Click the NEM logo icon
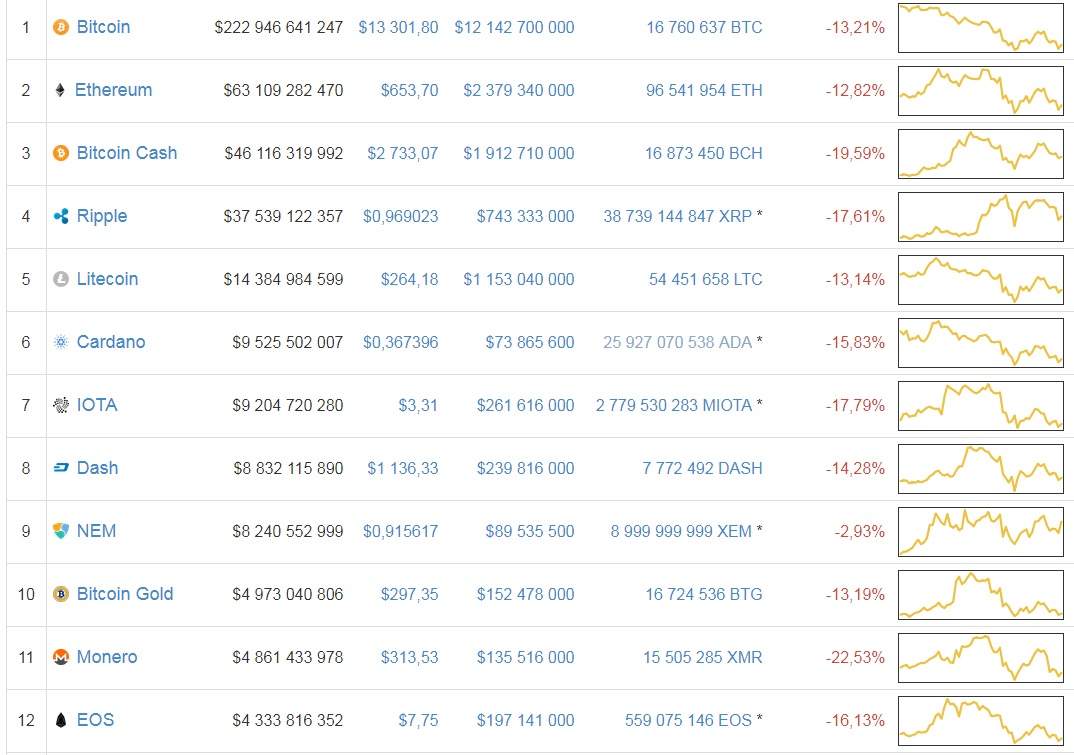Viewport: 1074px width, 755px height. pyautogui.click(x=61, y=531)
